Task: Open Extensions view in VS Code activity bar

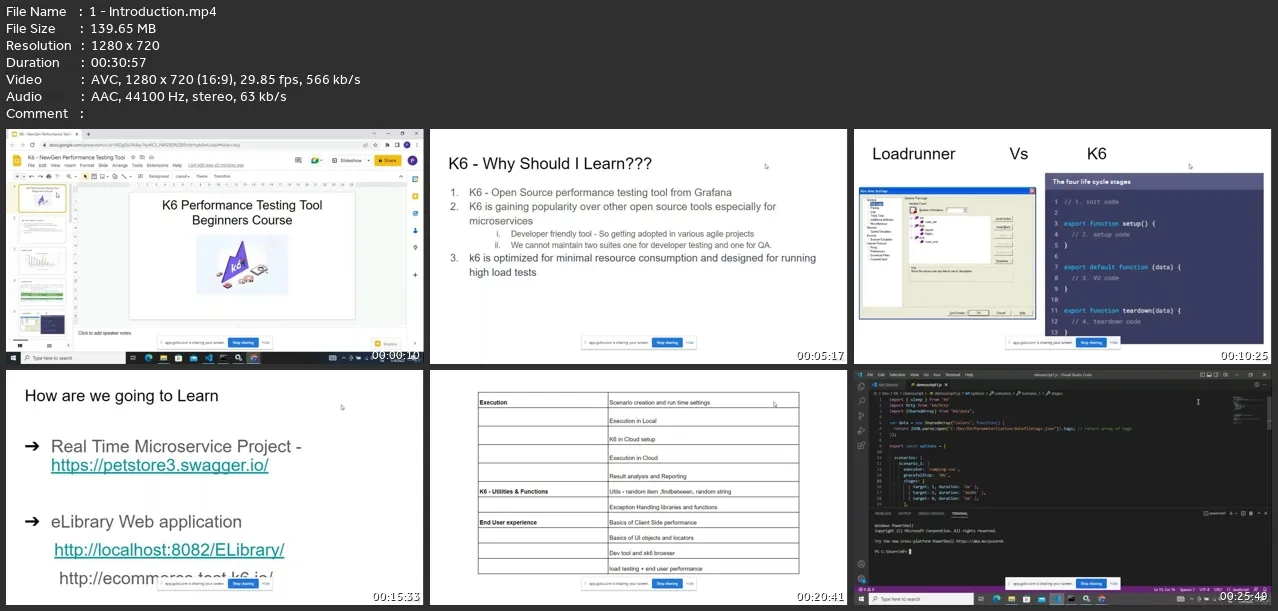Action: coord(861,446)
